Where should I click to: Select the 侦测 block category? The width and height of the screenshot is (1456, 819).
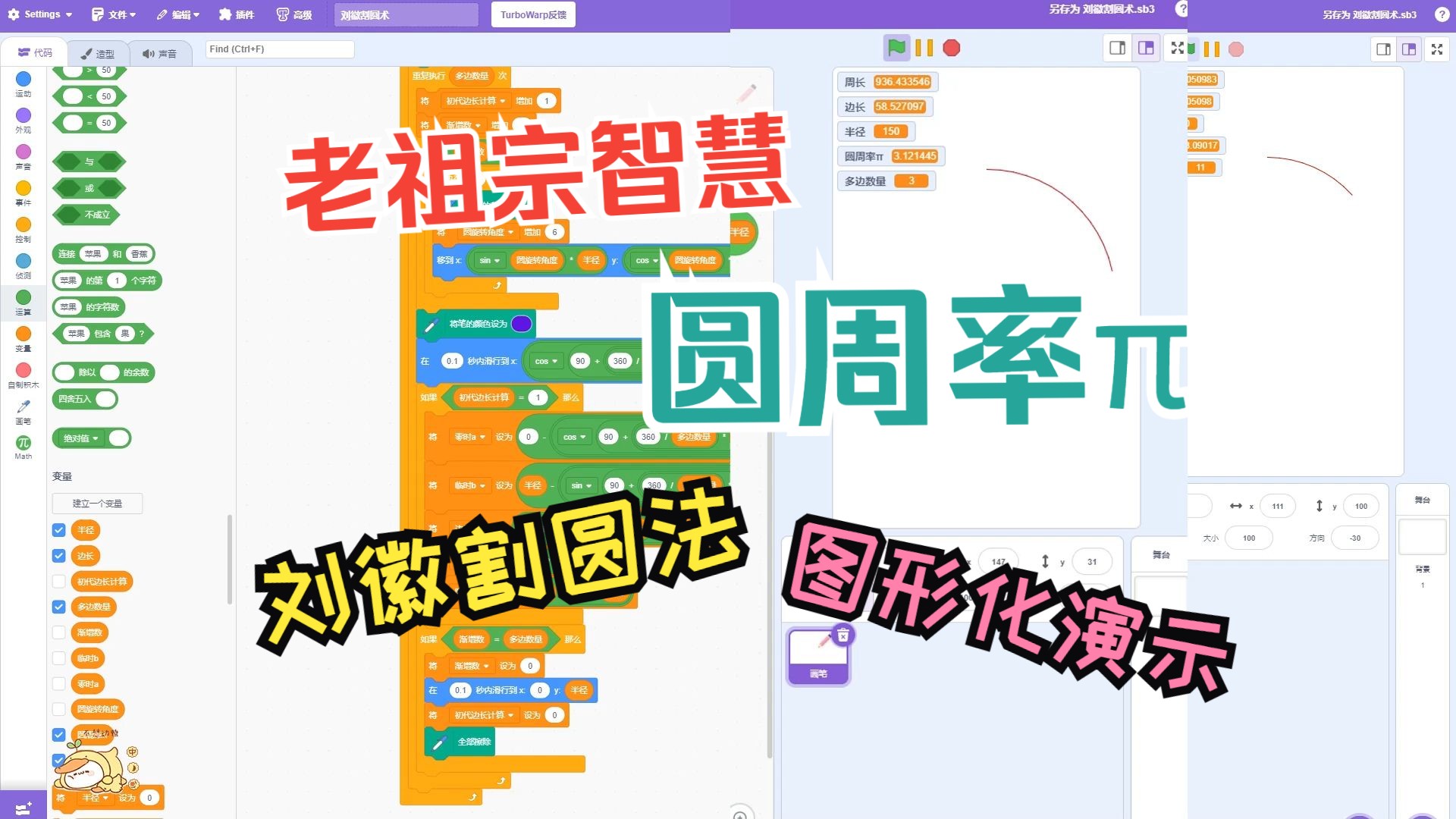pyautogui.click(x=24, y=265)
